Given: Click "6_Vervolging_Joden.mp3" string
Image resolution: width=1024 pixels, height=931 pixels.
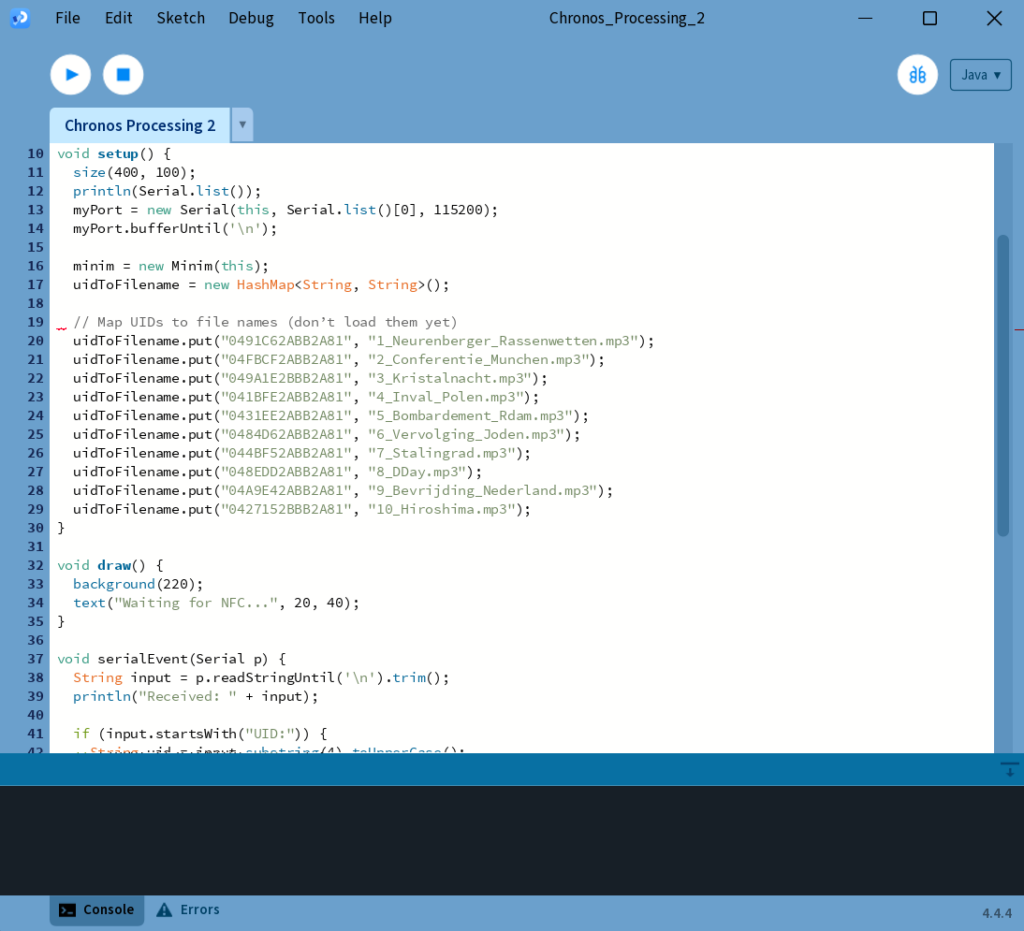Looking at the screenshot, I should [466, 435].
